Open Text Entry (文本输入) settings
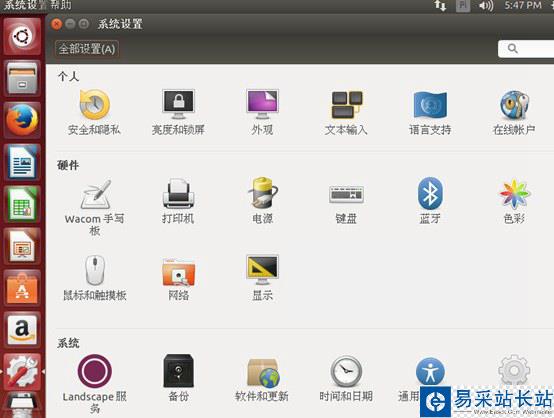The width and height of the screenshot is (554, 418). 346,112
